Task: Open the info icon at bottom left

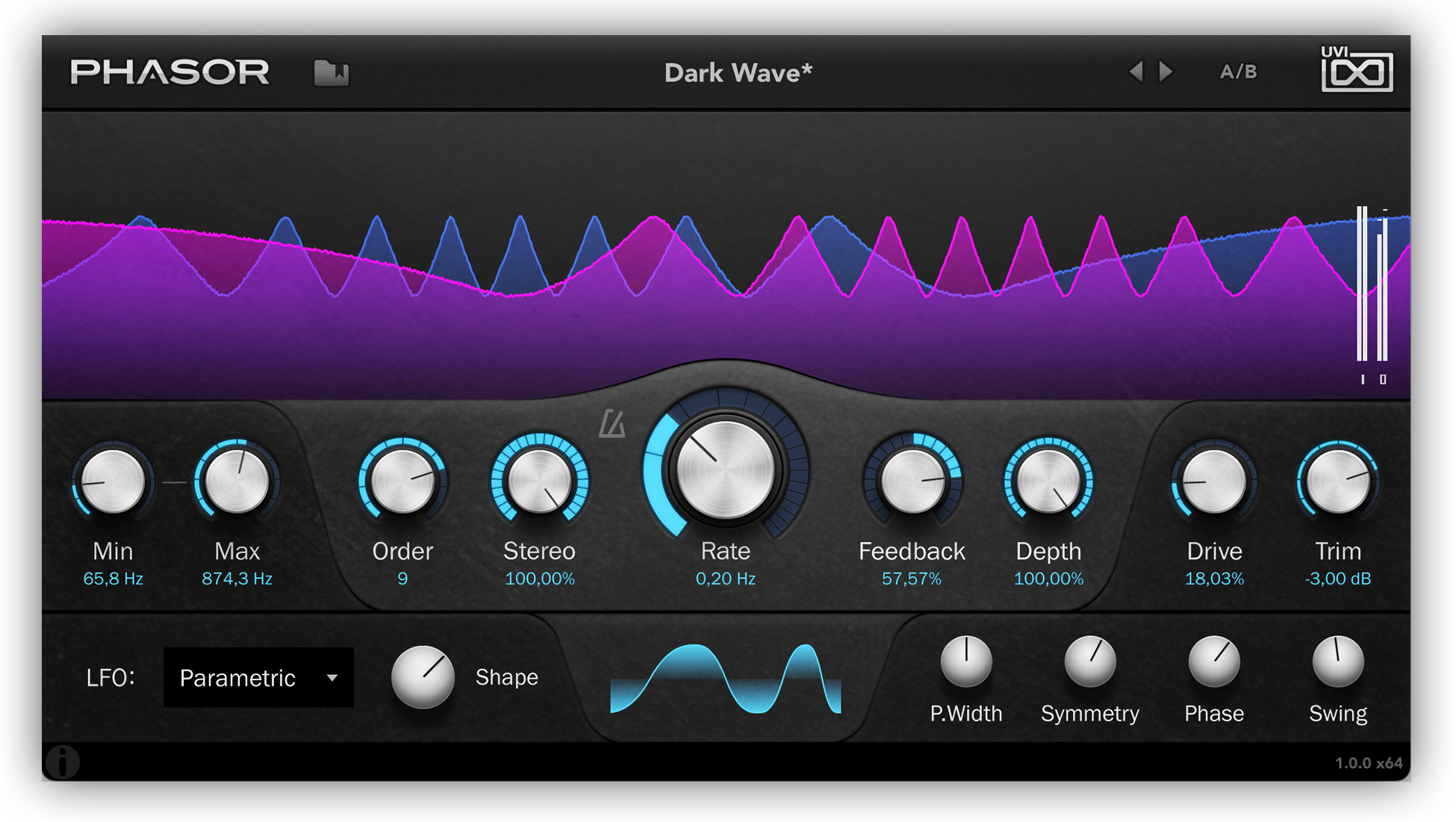Action: coord(63,762)
